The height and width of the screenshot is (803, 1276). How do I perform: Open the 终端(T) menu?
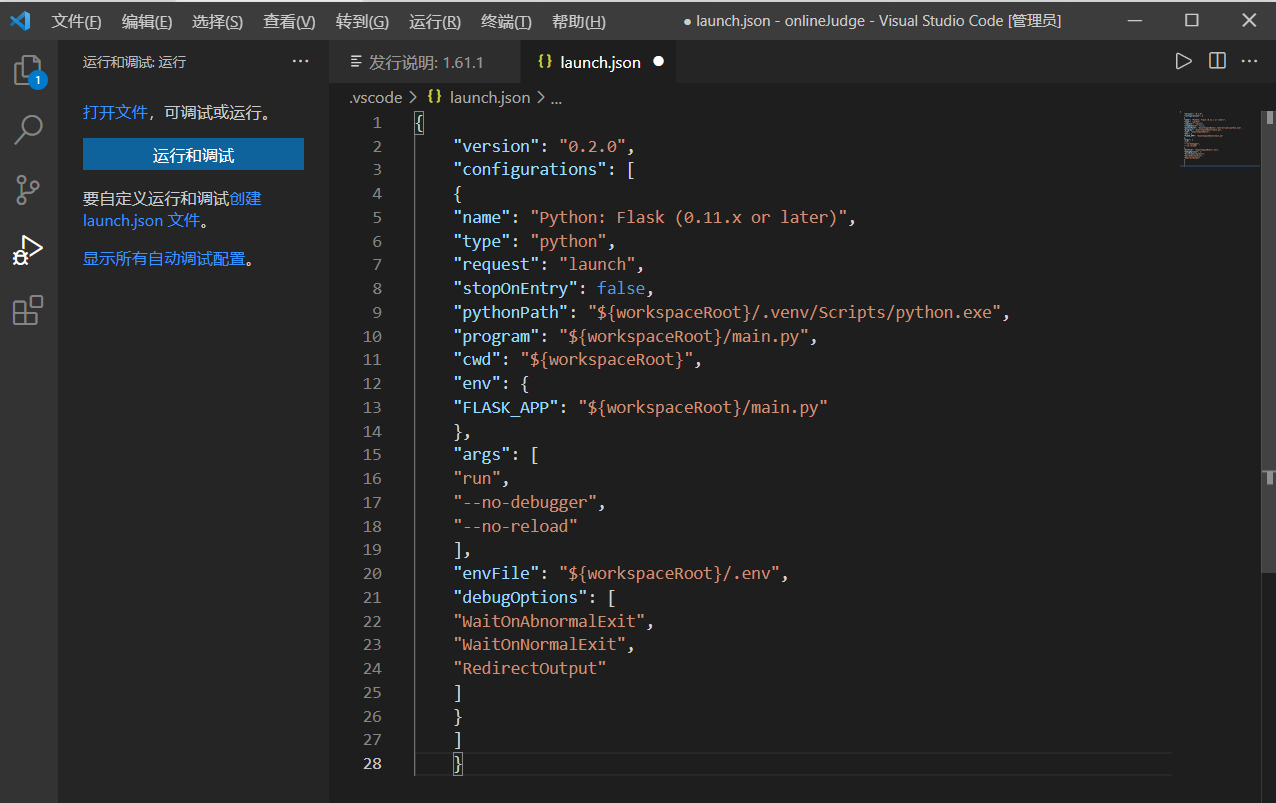506,21
